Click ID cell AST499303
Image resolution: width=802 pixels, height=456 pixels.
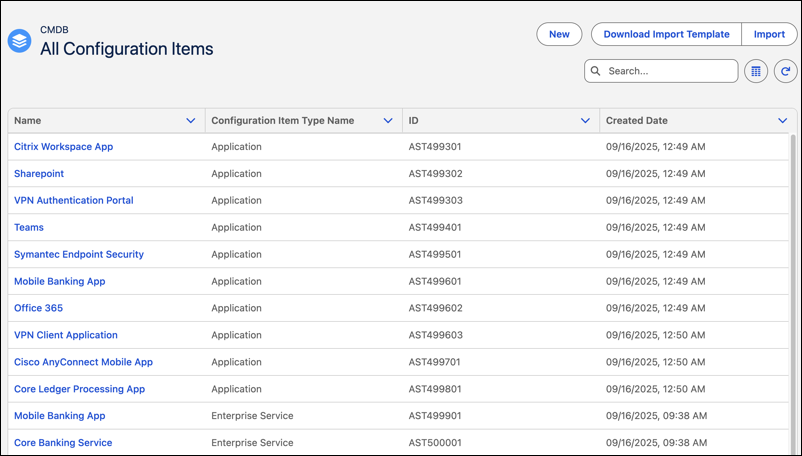pos(435,200)
